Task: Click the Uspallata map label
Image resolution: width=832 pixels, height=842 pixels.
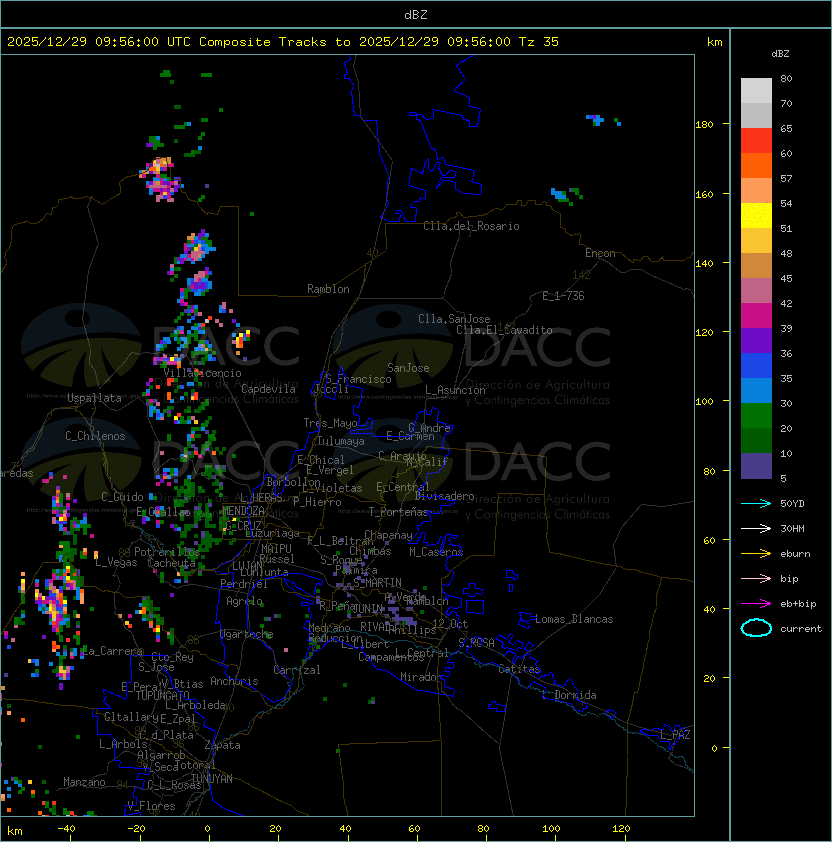Action: click(x=94, y=398)
